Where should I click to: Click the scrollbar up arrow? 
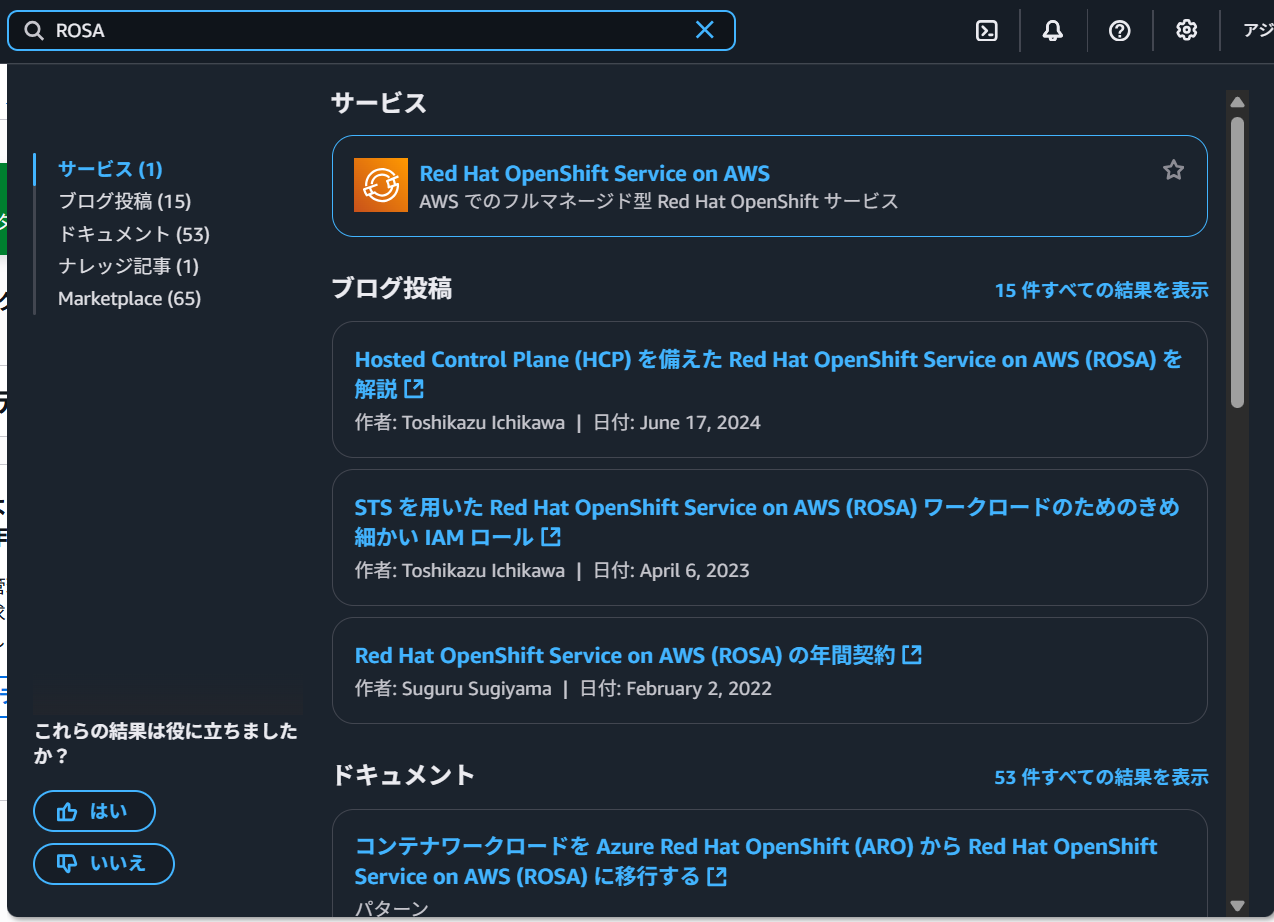1237,102
